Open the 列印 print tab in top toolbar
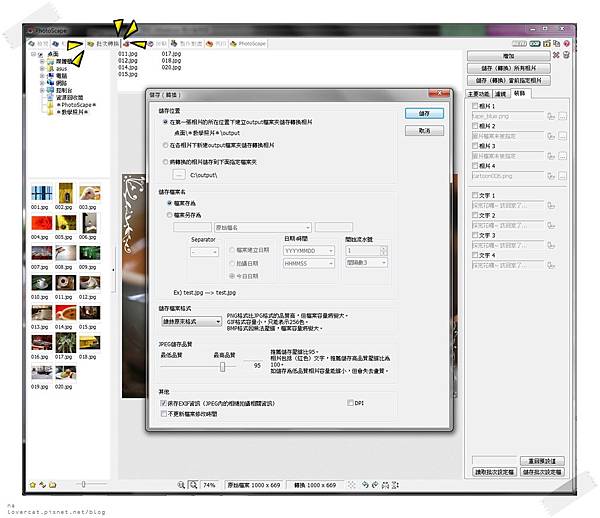Screen dimensions: 600x518 [x=216, y=44]
